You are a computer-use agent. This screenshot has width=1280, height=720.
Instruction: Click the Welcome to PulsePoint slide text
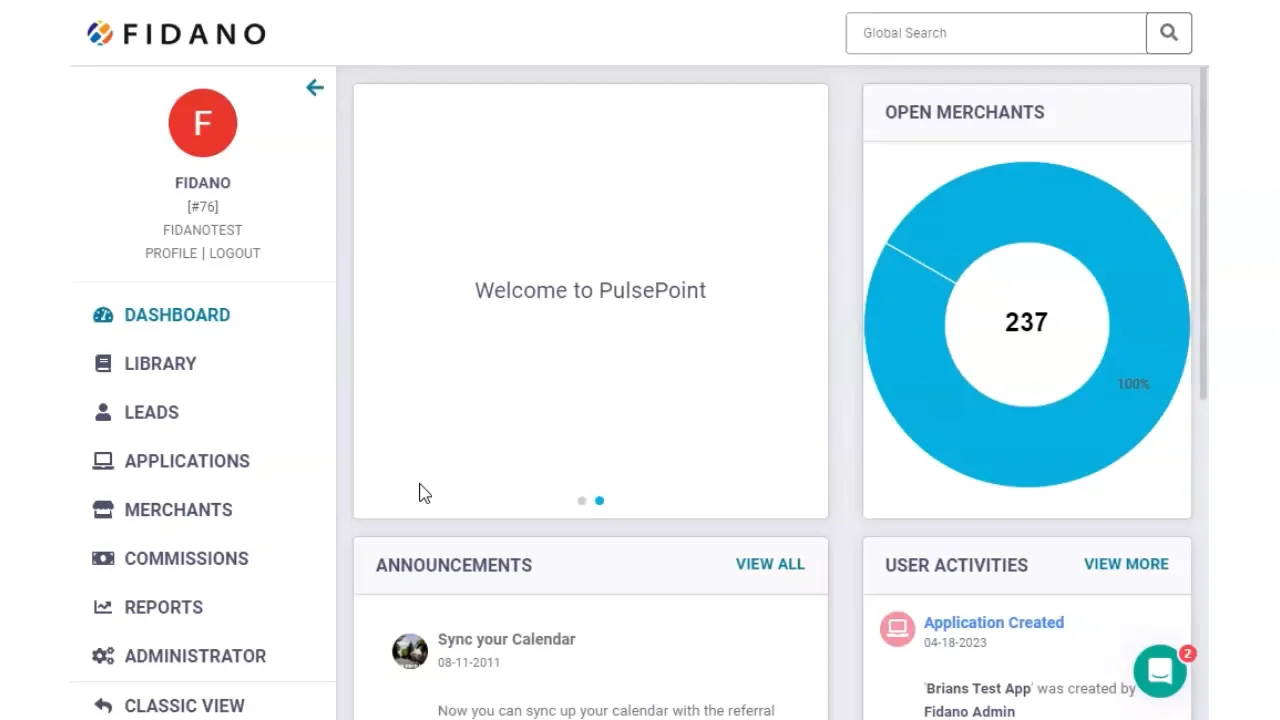point(590,290)
